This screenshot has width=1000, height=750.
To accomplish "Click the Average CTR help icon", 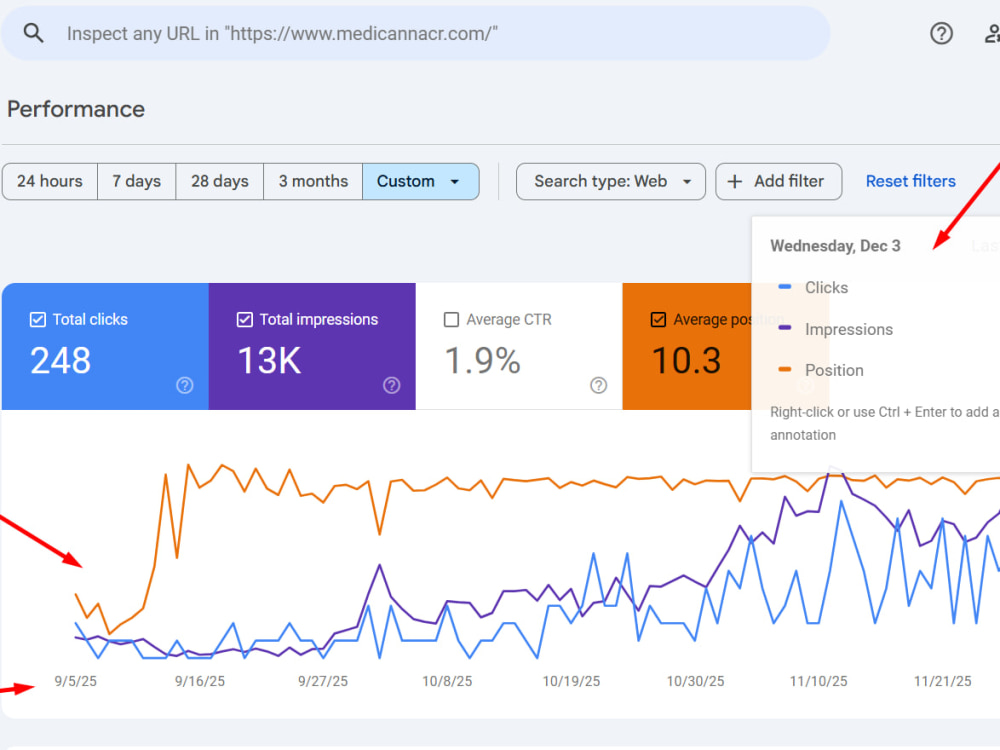I will (x=598, y=385).
